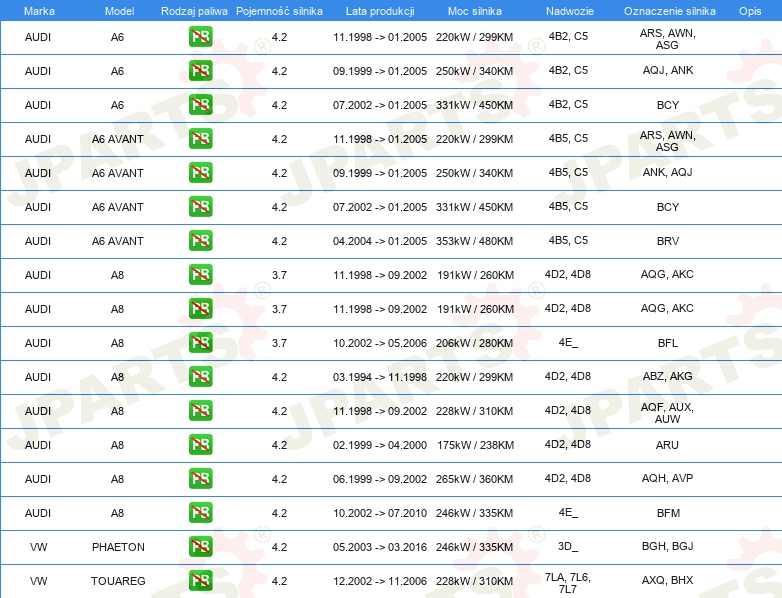Click the 4B5, C5 body cell in the BRV row
This screenshot has height=598, width=782.
(568, 240)
